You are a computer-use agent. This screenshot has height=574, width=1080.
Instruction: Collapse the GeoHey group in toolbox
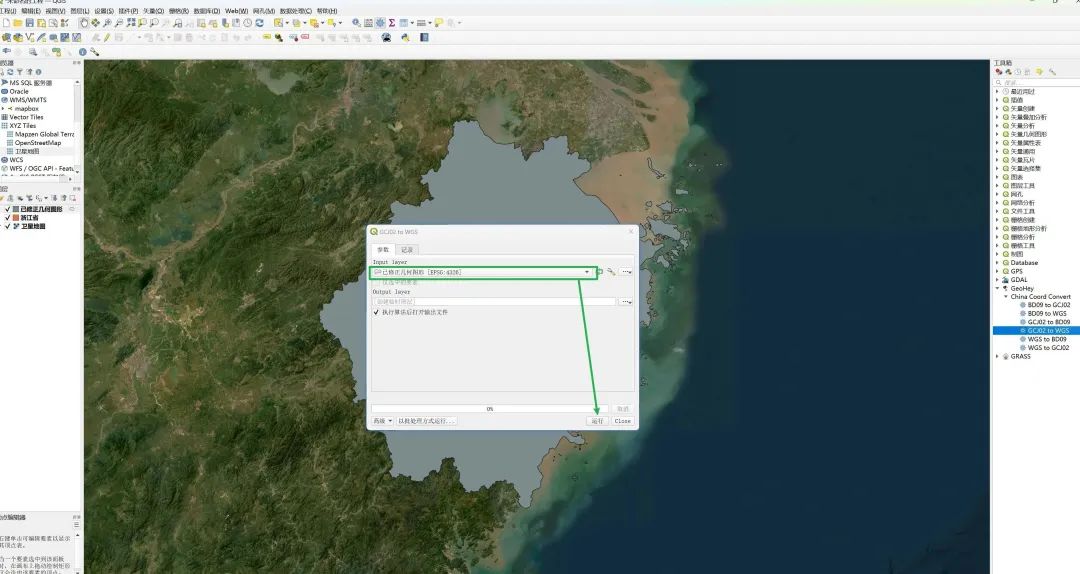[997, 288]
